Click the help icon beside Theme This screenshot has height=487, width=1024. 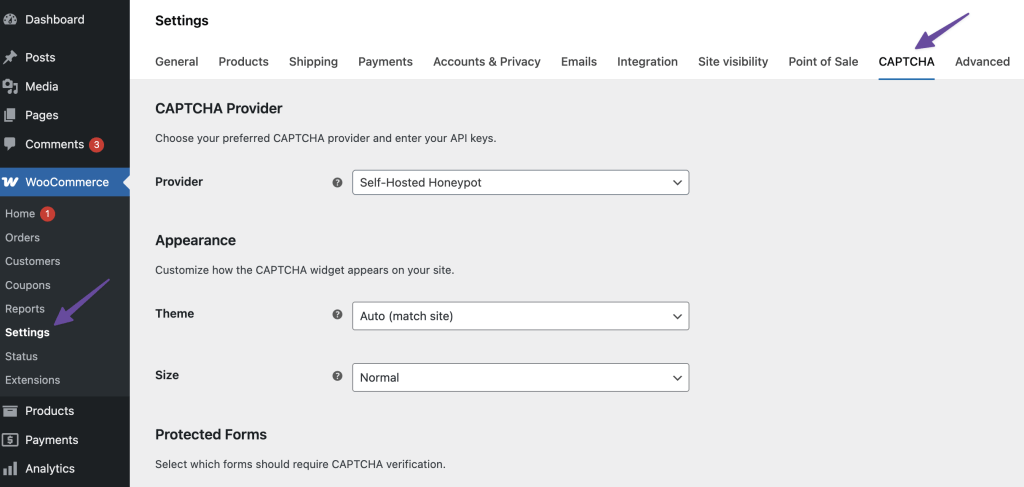(x=337, y=314)
